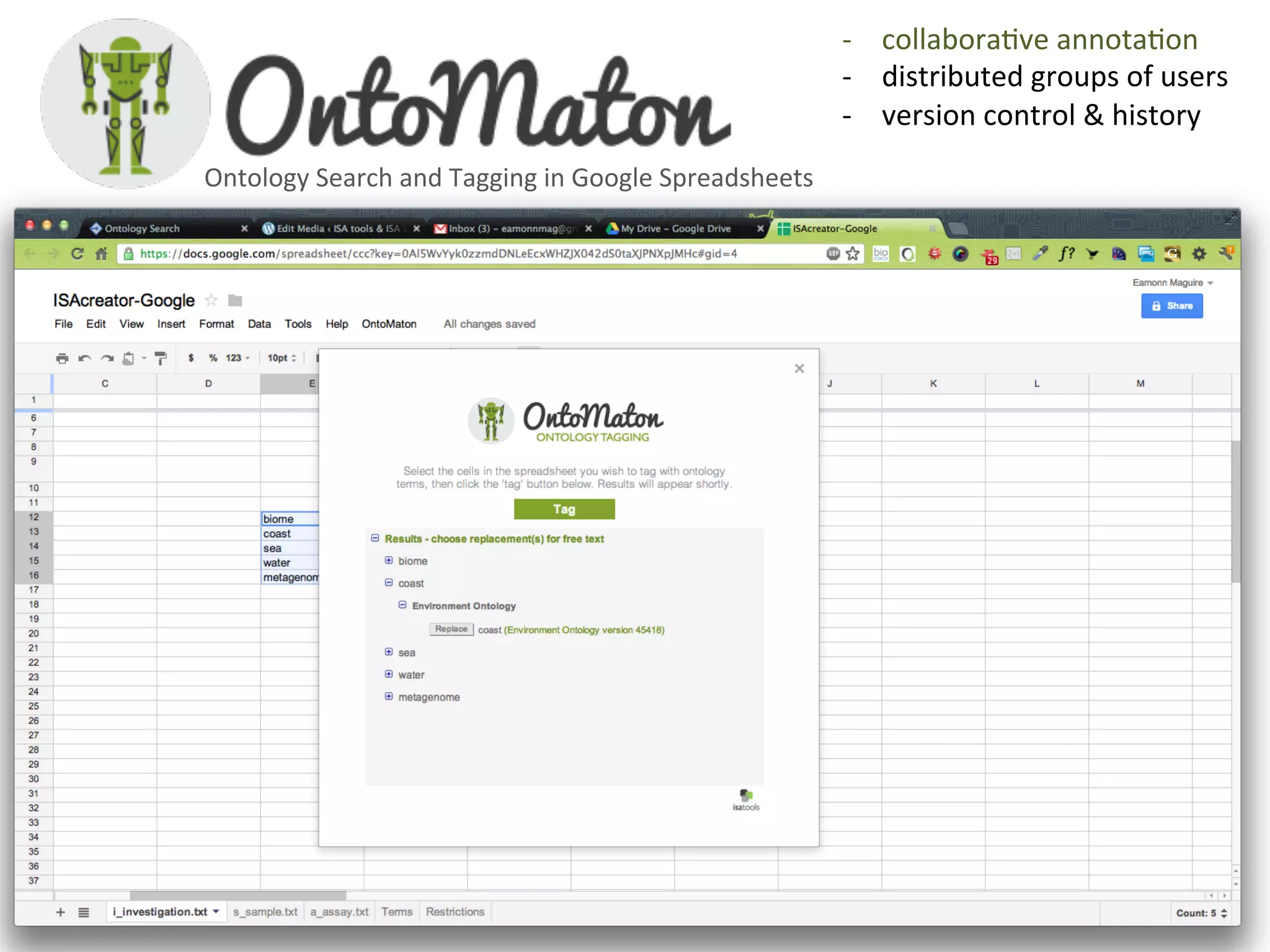Open the File menu
Screen dimensions: 1270x952
coord(63,324)
